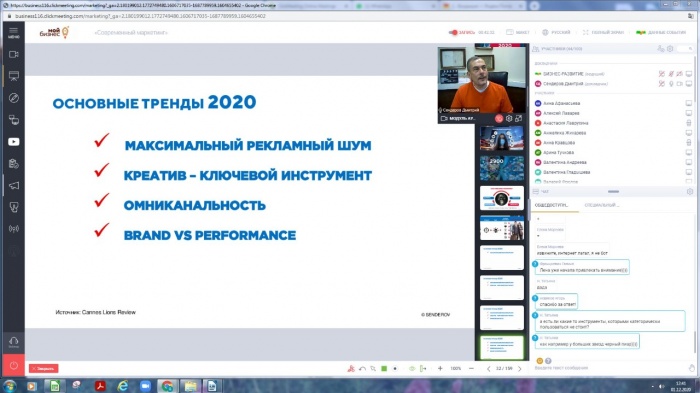The height and width of the screenshot is (393, 700).
Task: Pick the green color swatch in the drawing toolbar
Action: [x=384, y=368]
